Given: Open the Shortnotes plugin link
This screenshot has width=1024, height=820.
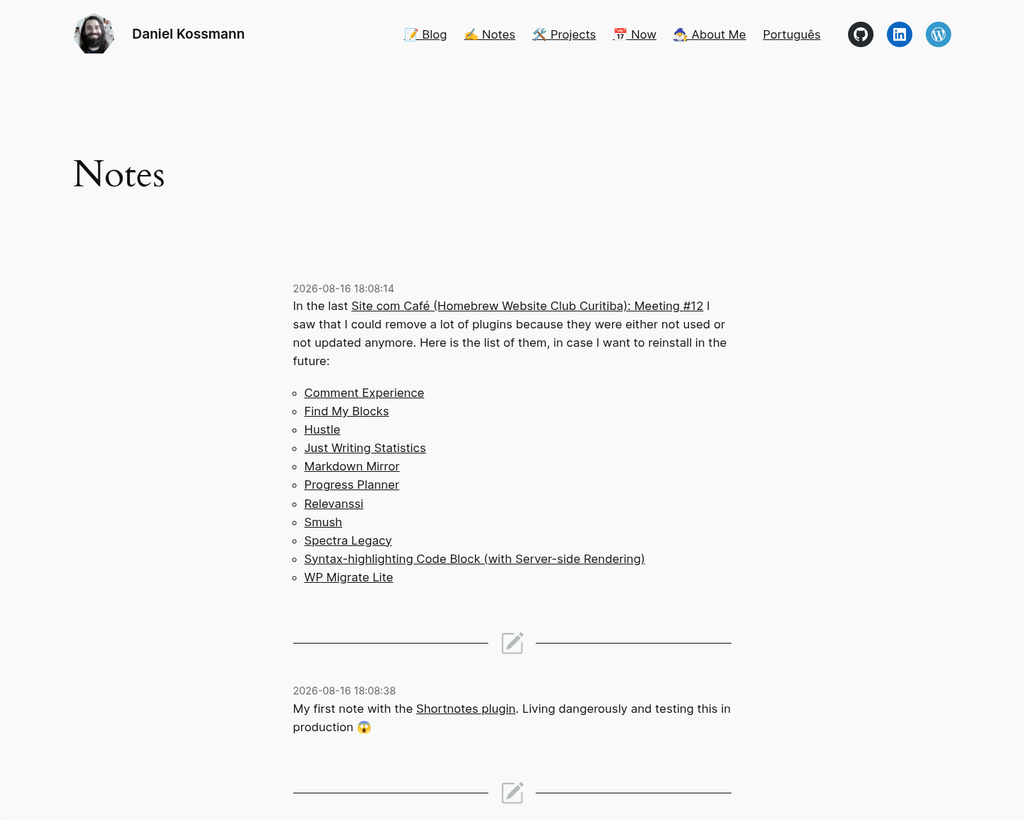Looking at the screenshot, I should 466,708.
